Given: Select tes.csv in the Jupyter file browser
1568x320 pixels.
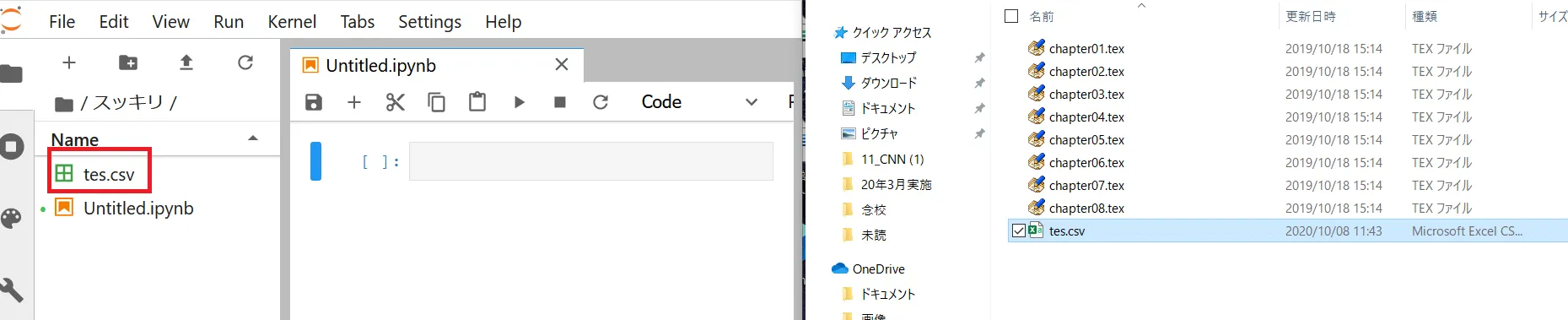Looking at the screenshot, I should [109, 174].
